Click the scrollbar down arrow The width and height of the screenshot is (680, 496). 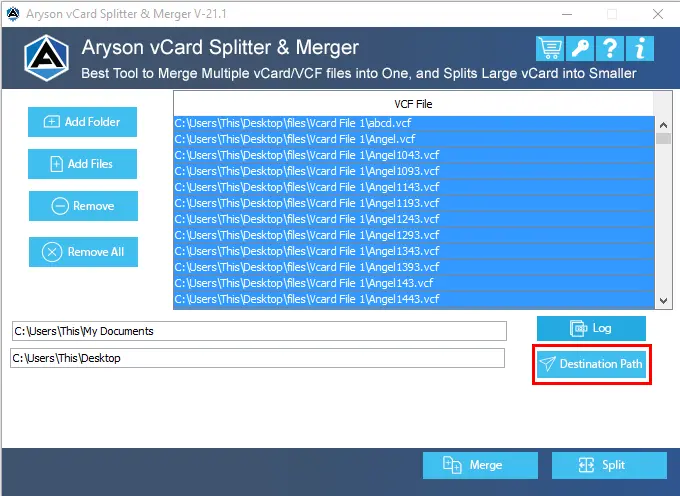pyautogui.click(x=663, y=300)
